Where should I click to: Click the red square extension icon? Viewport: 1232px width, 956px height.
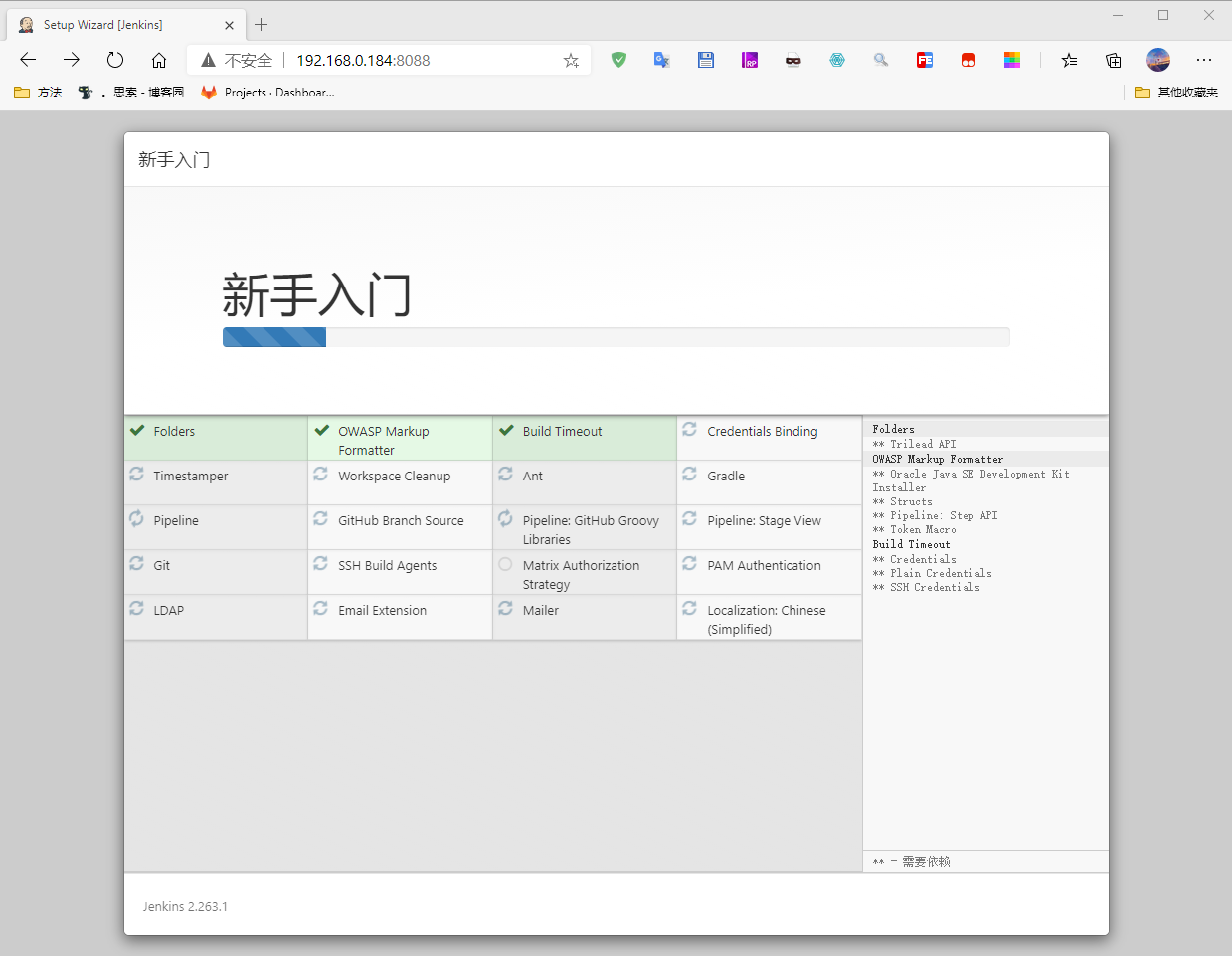(968, 60)
